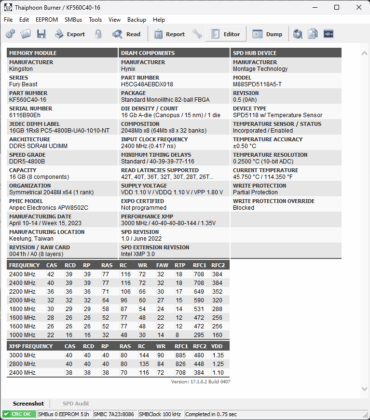The height and width of the screenshot is (420, 370).
Task: Click the SPD HUB DEVICE column header
Action: click(x=286, y=53)
